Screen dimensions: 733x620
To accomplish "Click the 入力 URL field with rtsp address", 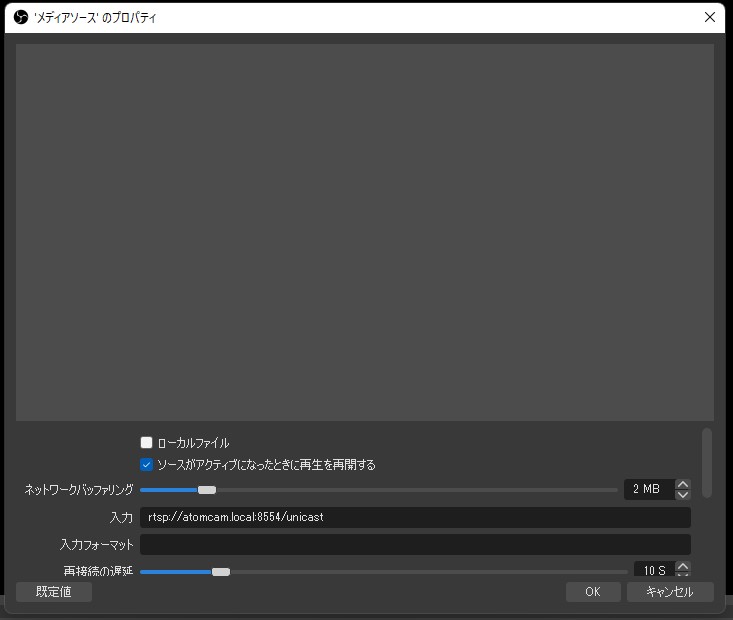I will (x=415, y=517).
